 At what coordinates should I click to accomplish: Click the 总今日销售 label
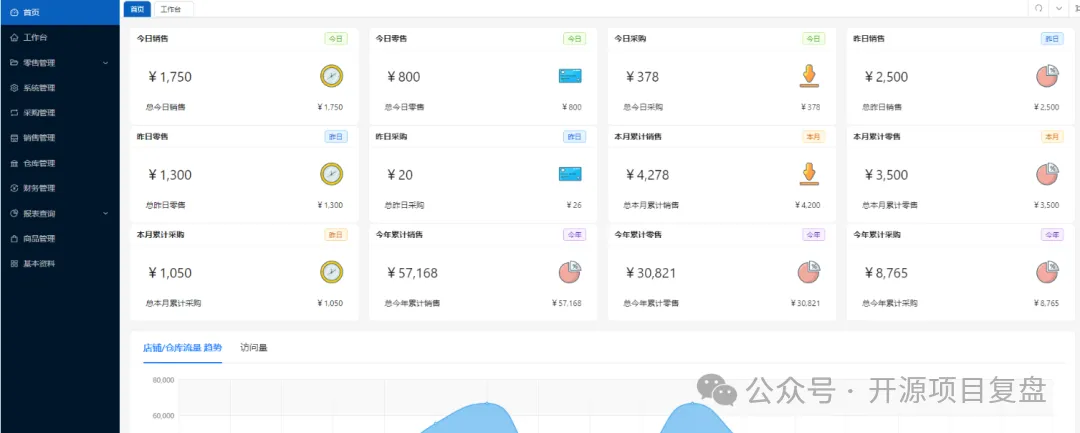(x=165, y=107)
